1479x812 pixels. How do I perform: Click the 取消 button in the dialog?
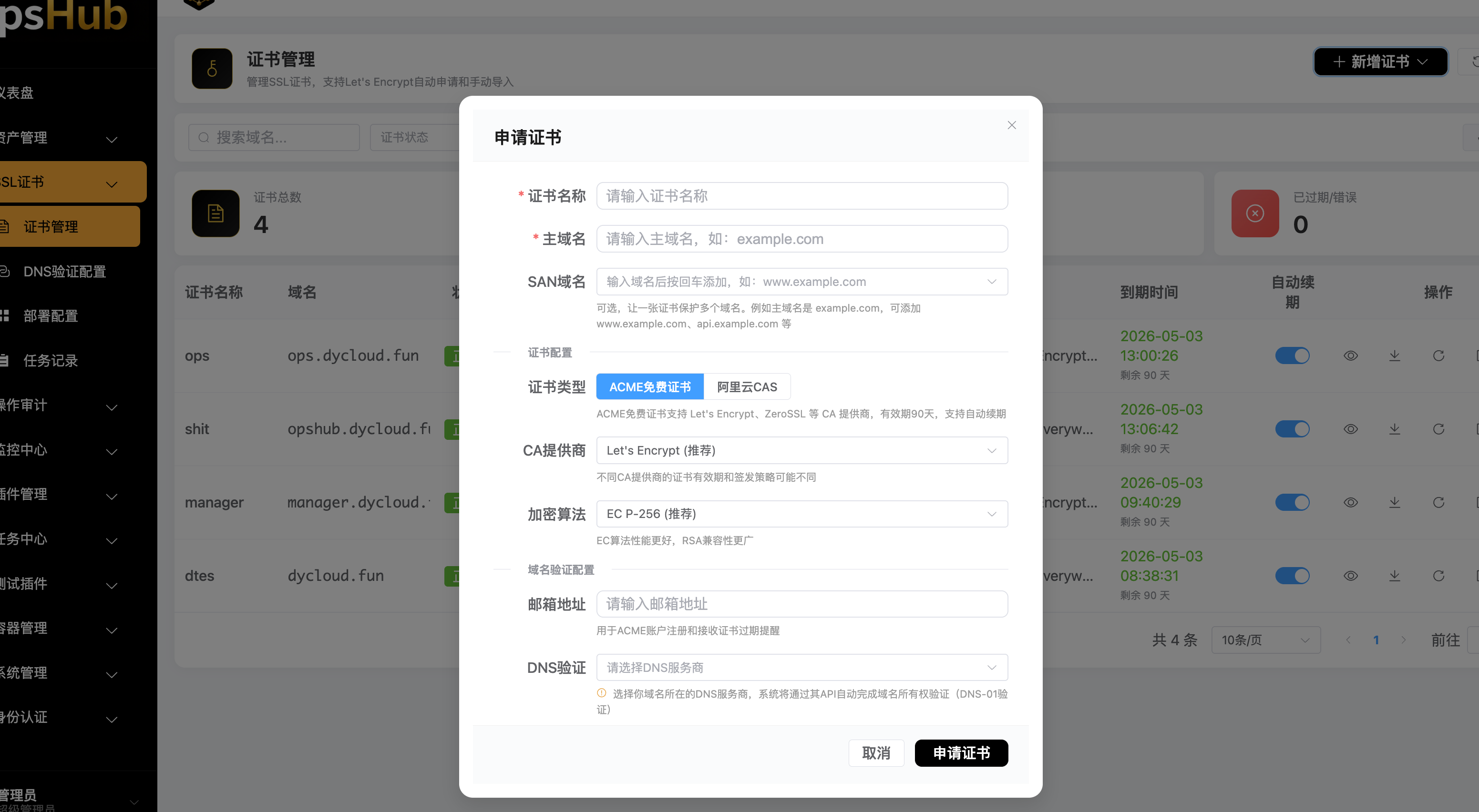(876, 753)
